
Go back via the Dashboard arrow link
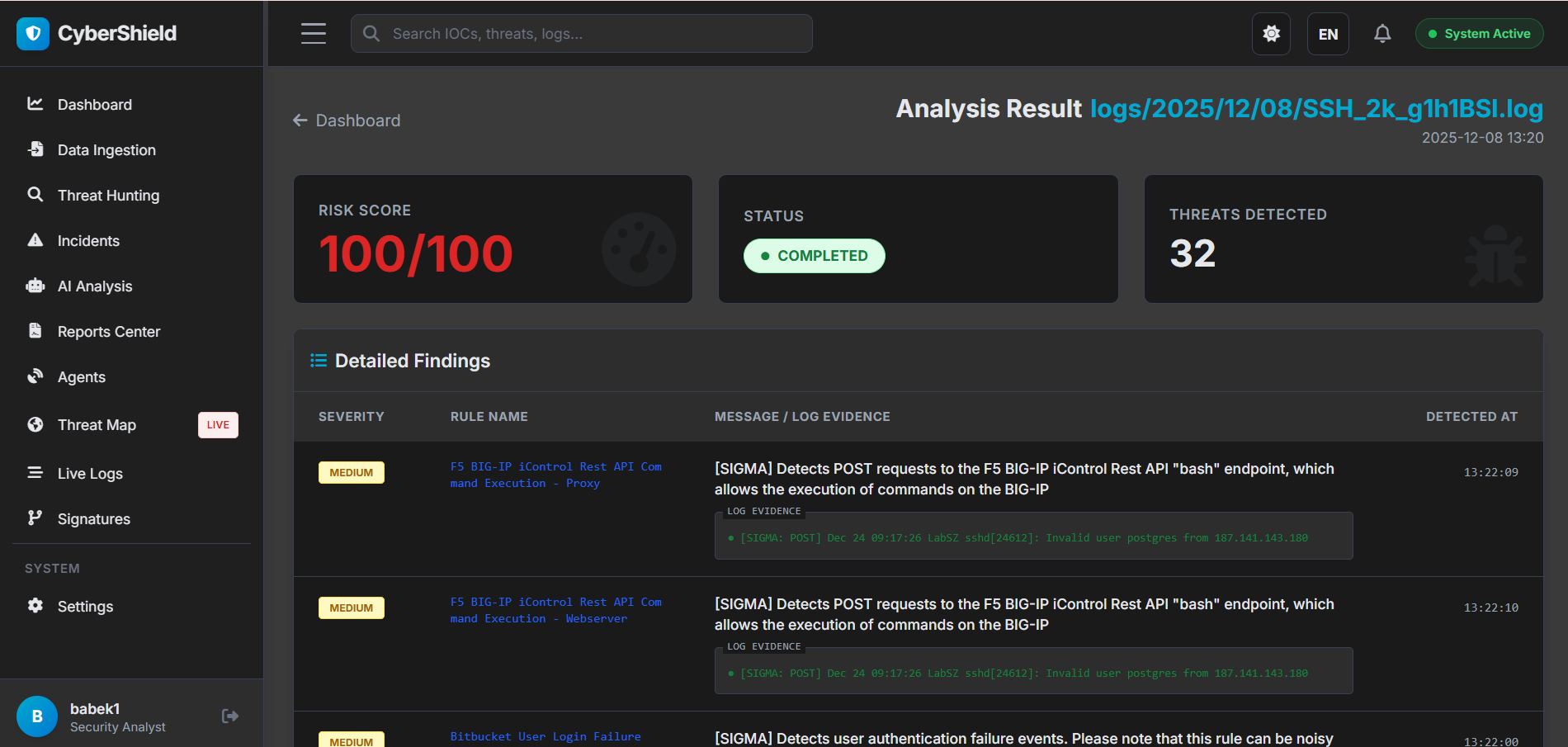coord(347,121)
